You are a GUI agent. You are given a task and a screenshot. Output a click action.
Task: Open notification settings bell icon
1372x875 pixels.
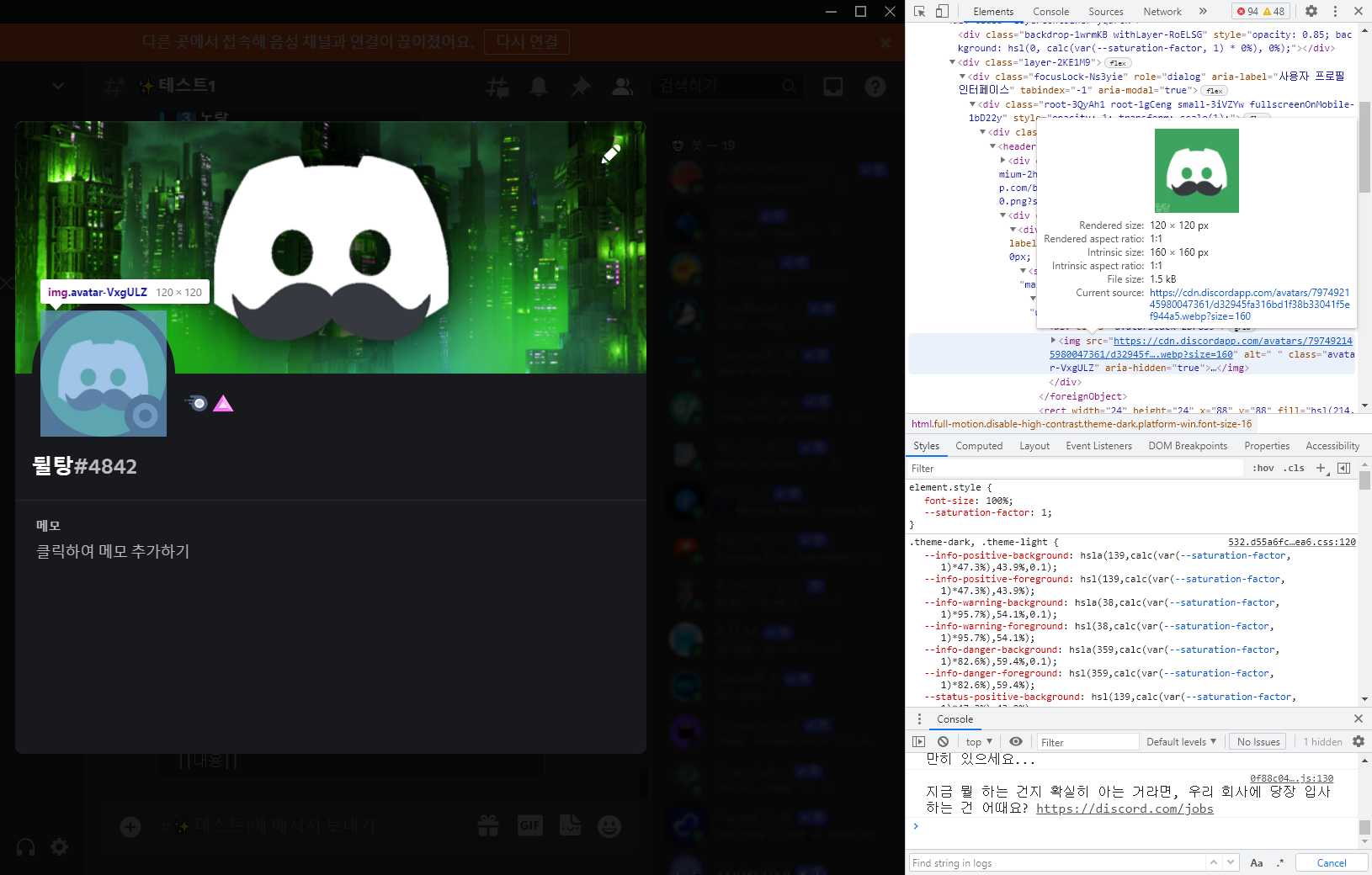[x=539, y=86]
